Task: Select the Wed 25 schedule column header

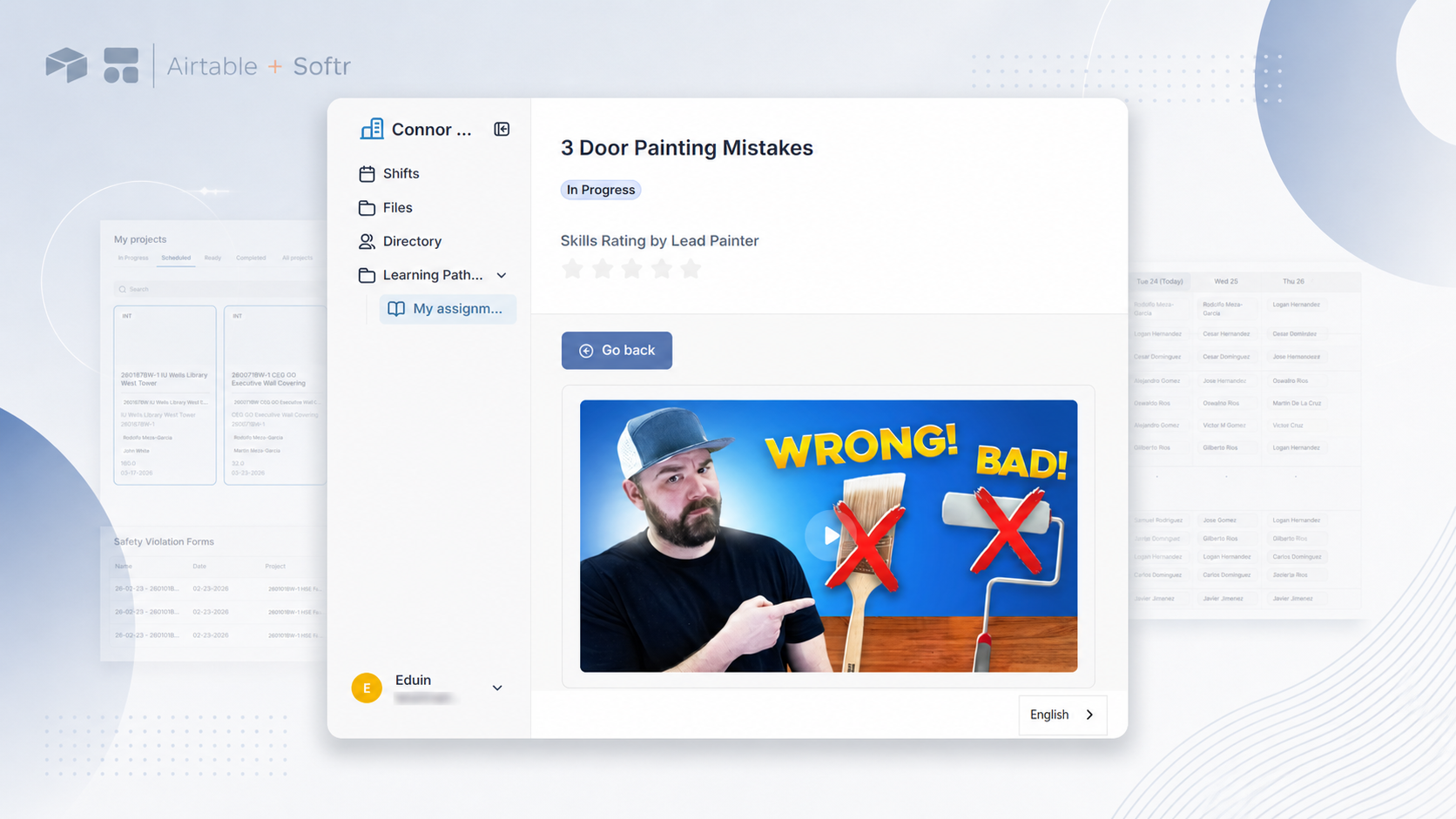Action: pos(1226,282)
